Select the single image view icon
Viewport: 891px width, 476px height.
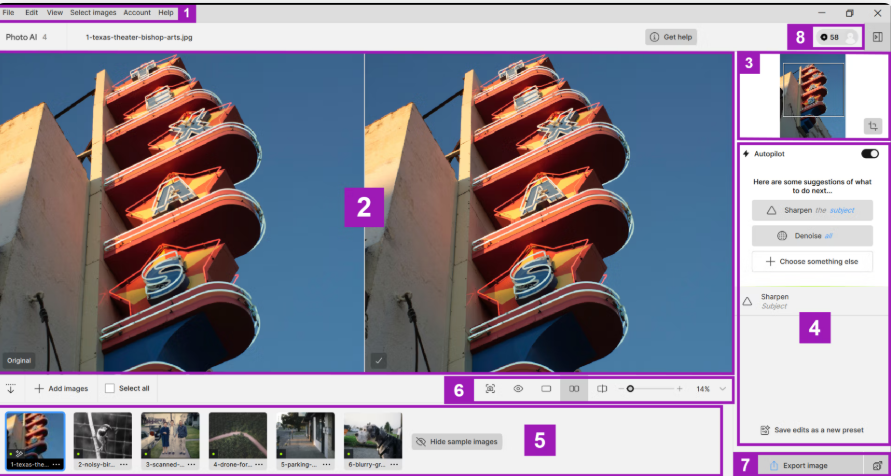tap(546, 388)
